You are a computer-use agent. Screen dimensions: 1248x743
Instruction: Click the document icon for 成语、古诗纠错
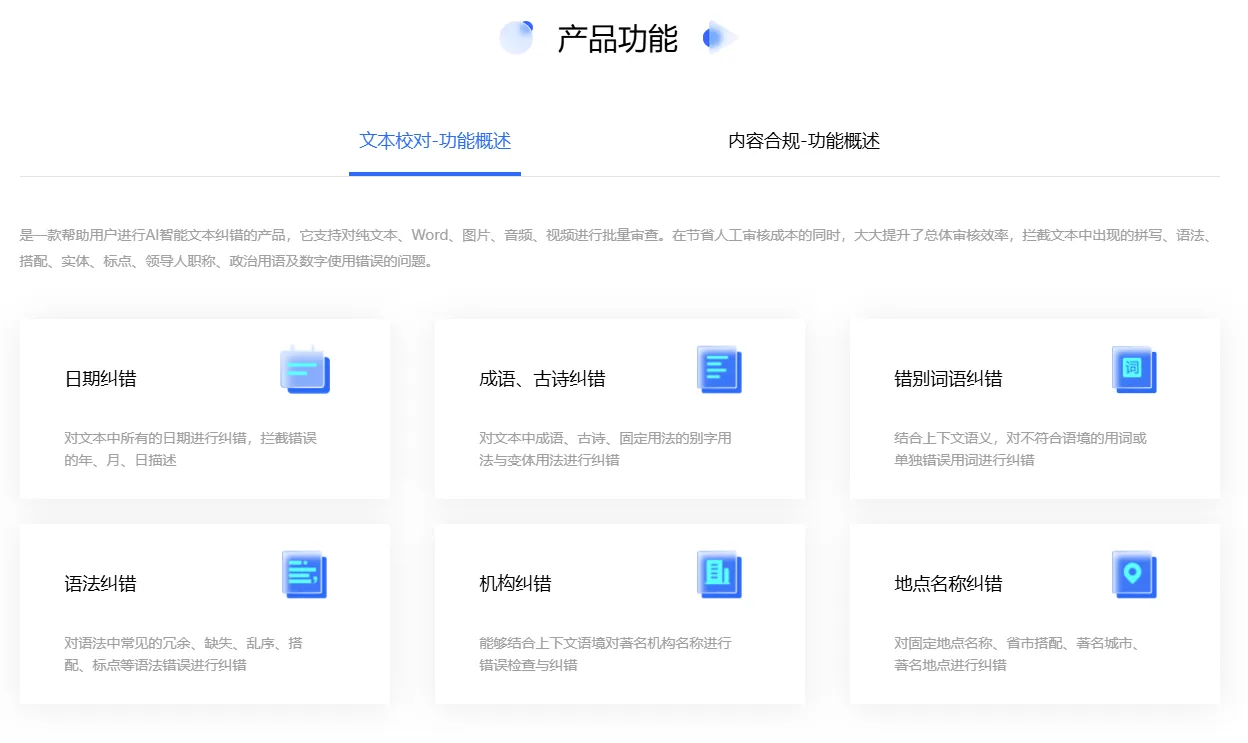coord(719,369)
